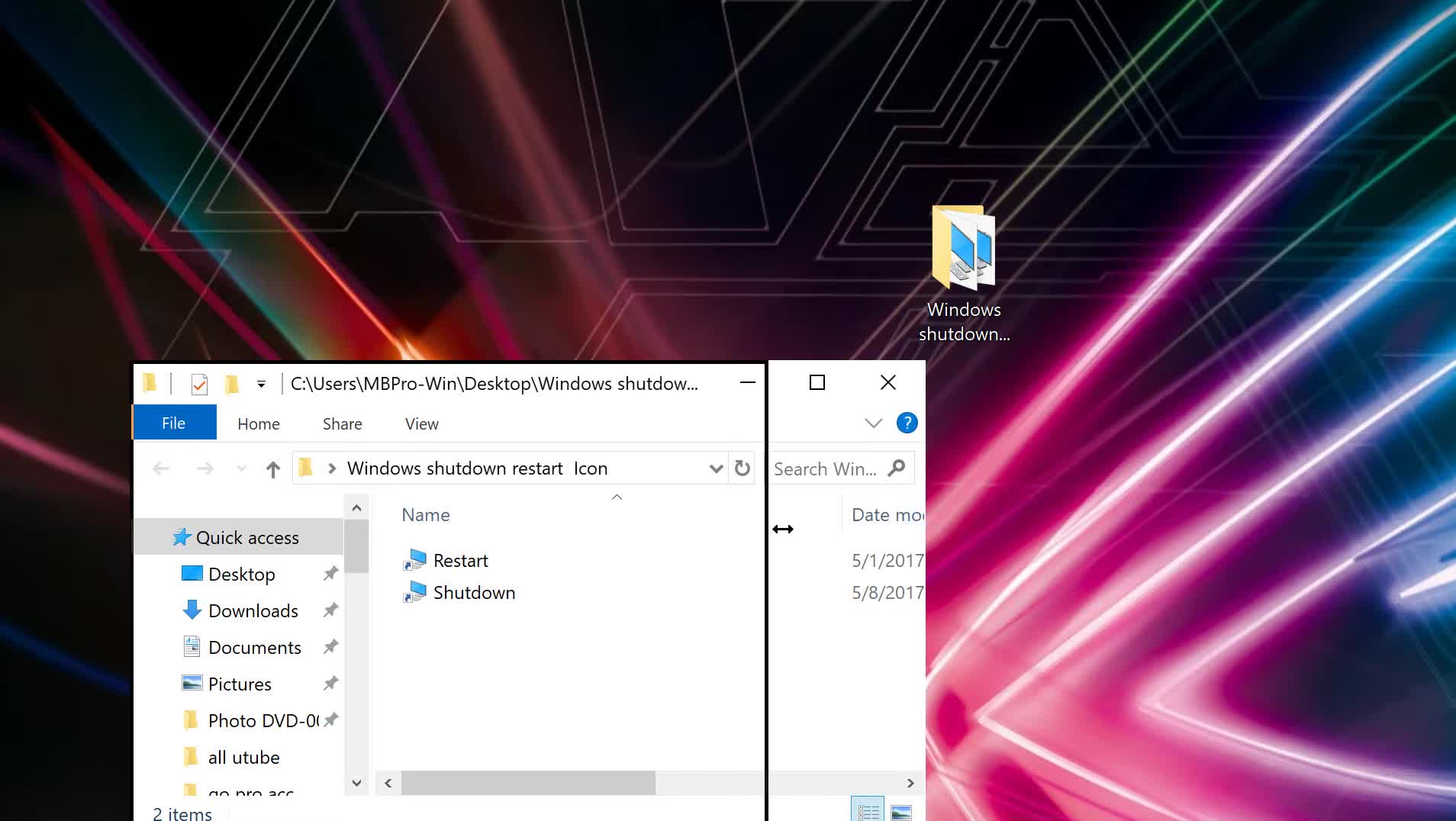Viewport: 1456px width, 821px height.
Task: Maximize the File Explorer window
Action: point(817,382)
